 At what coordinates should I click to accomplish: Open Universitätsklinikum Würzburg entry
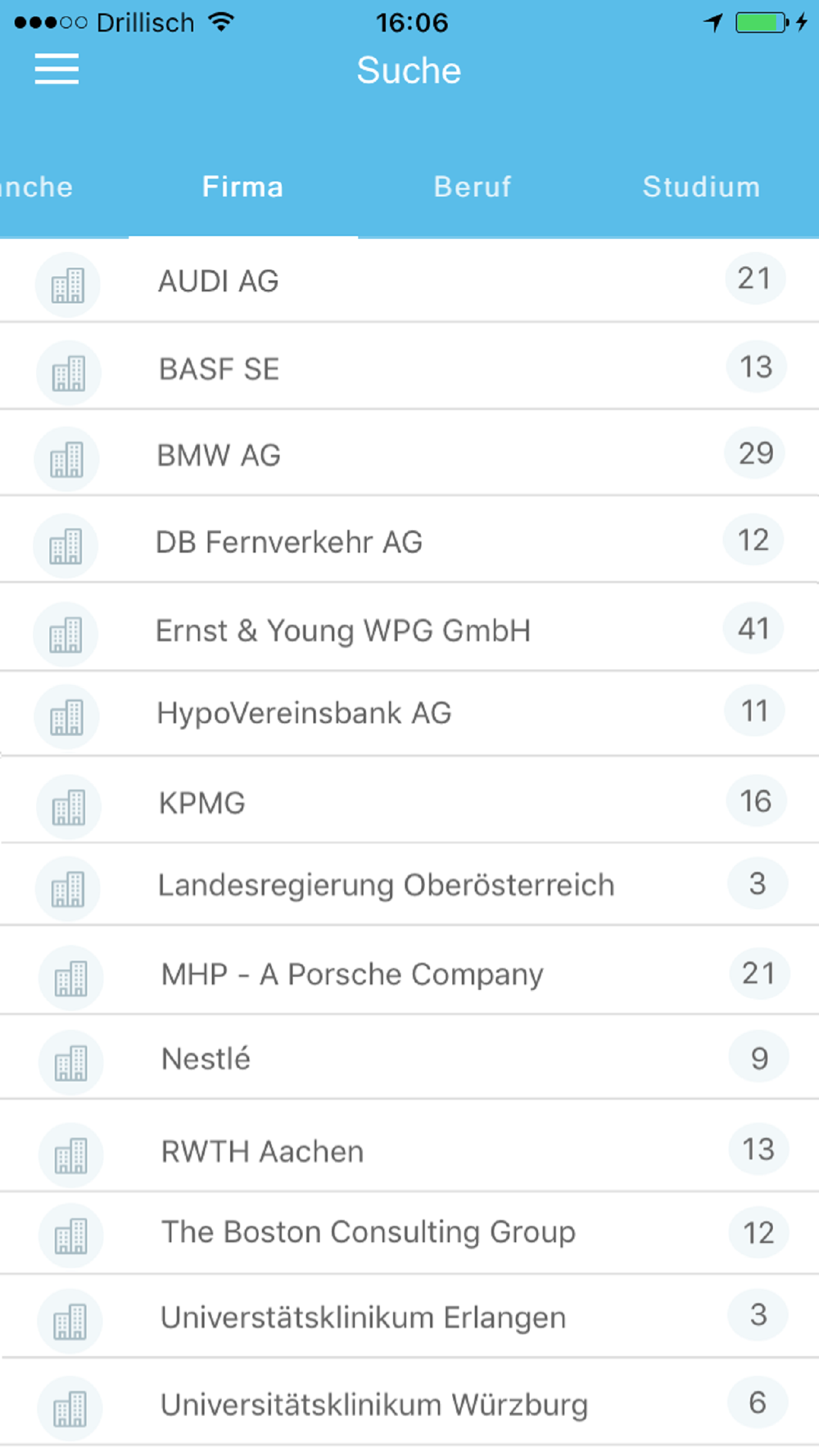[409, 1403]
